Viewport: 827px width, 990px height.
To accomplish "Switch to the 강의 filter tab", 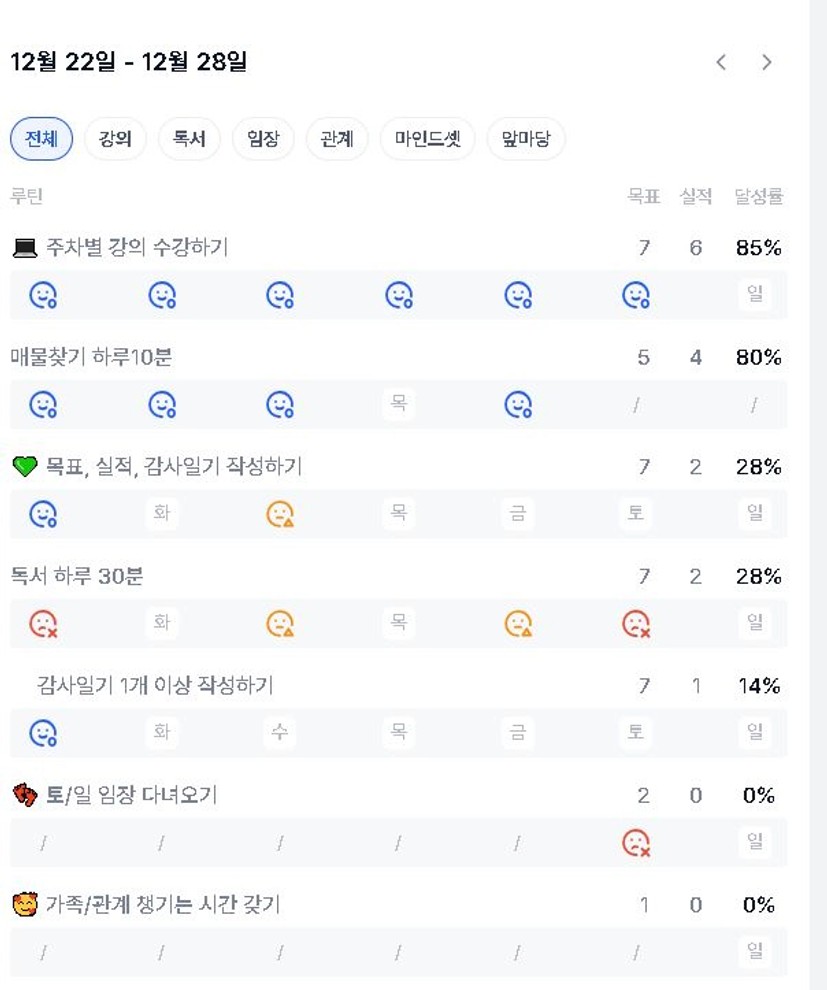I will click(x=115, y=139).
